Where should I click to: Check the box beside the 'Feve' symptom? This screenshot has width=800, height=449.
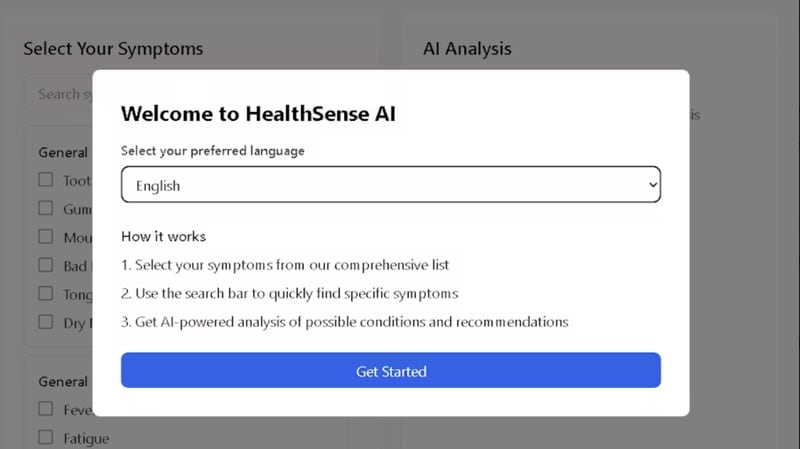pos(46,409)
